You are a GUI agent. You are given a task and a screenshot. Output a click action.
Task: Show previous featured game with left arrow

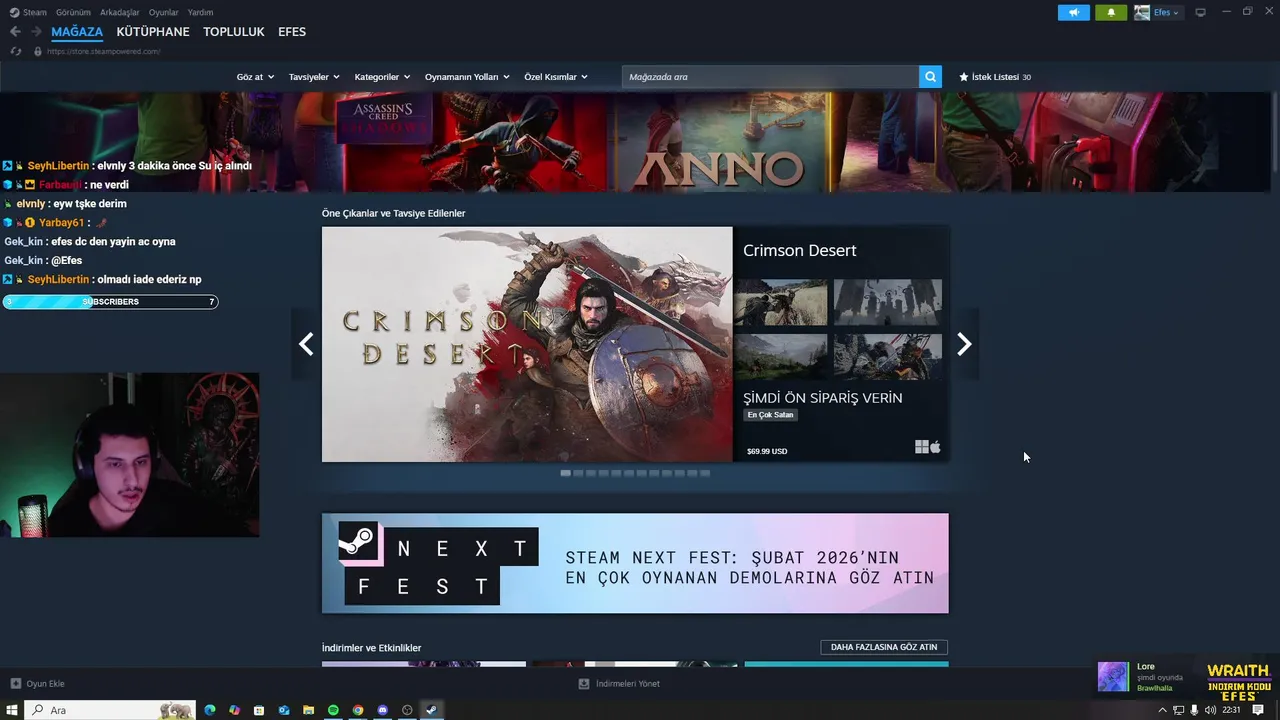(x=306, y=344)
